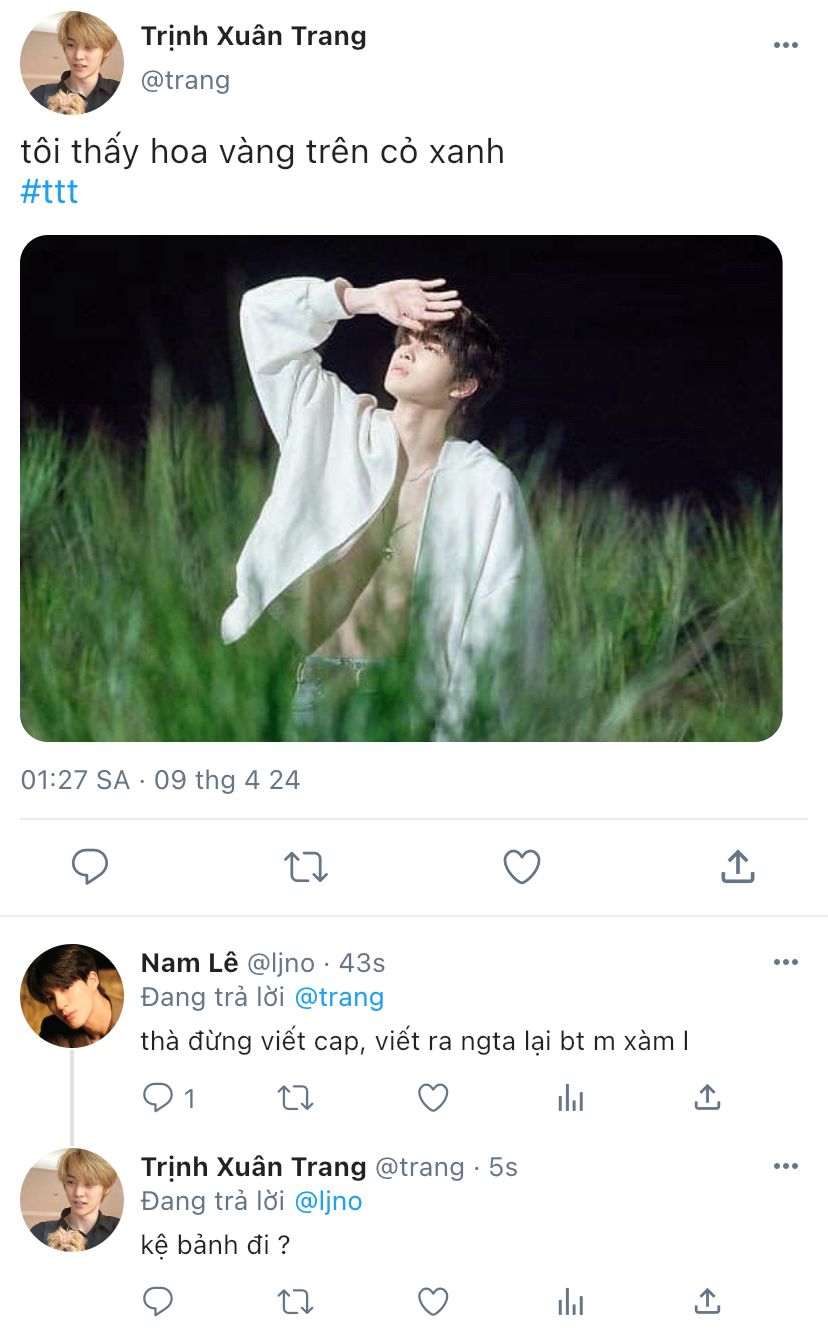Reply to the main tweet
Image resolution: width=828 pixels, height=1333 pixels.
point(90,866)
